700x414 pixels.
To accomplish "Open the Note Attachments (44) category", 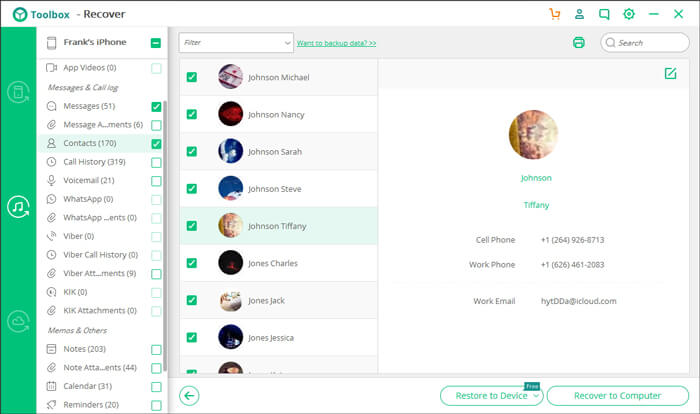I will pos(100,368).
